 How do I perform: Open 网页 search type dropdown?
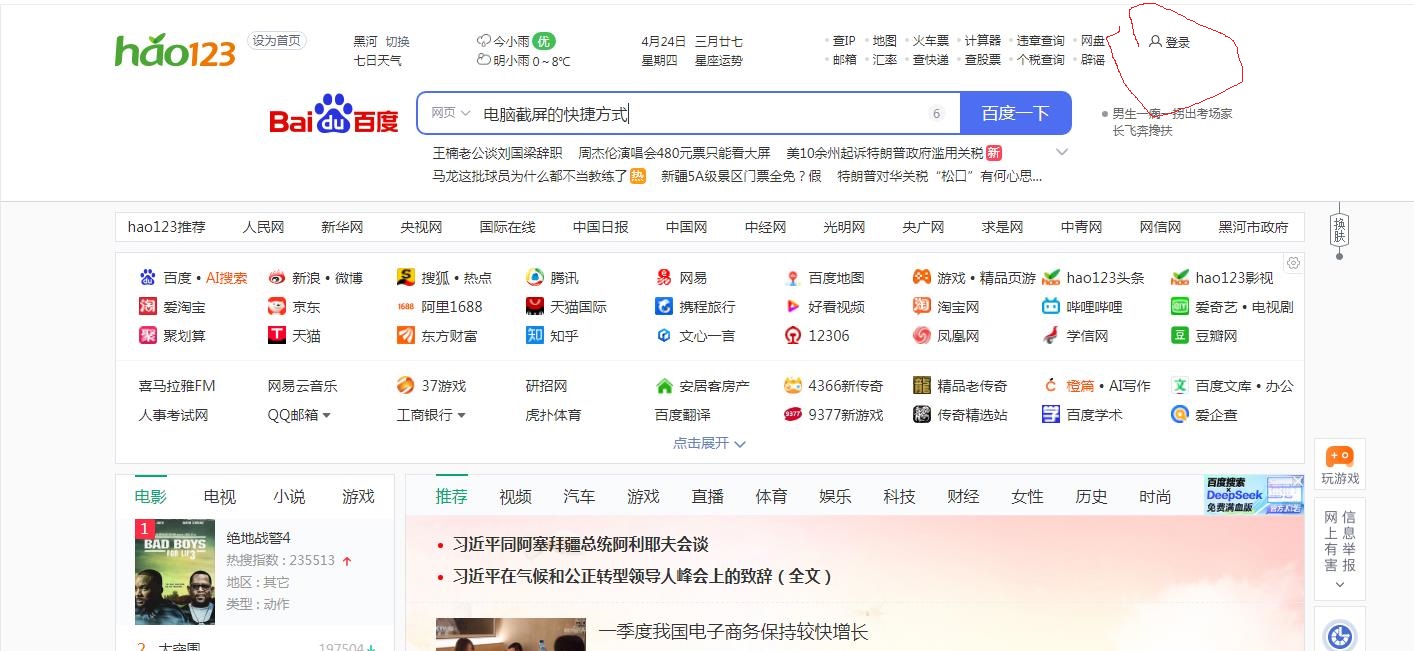[x=450, y=113]
